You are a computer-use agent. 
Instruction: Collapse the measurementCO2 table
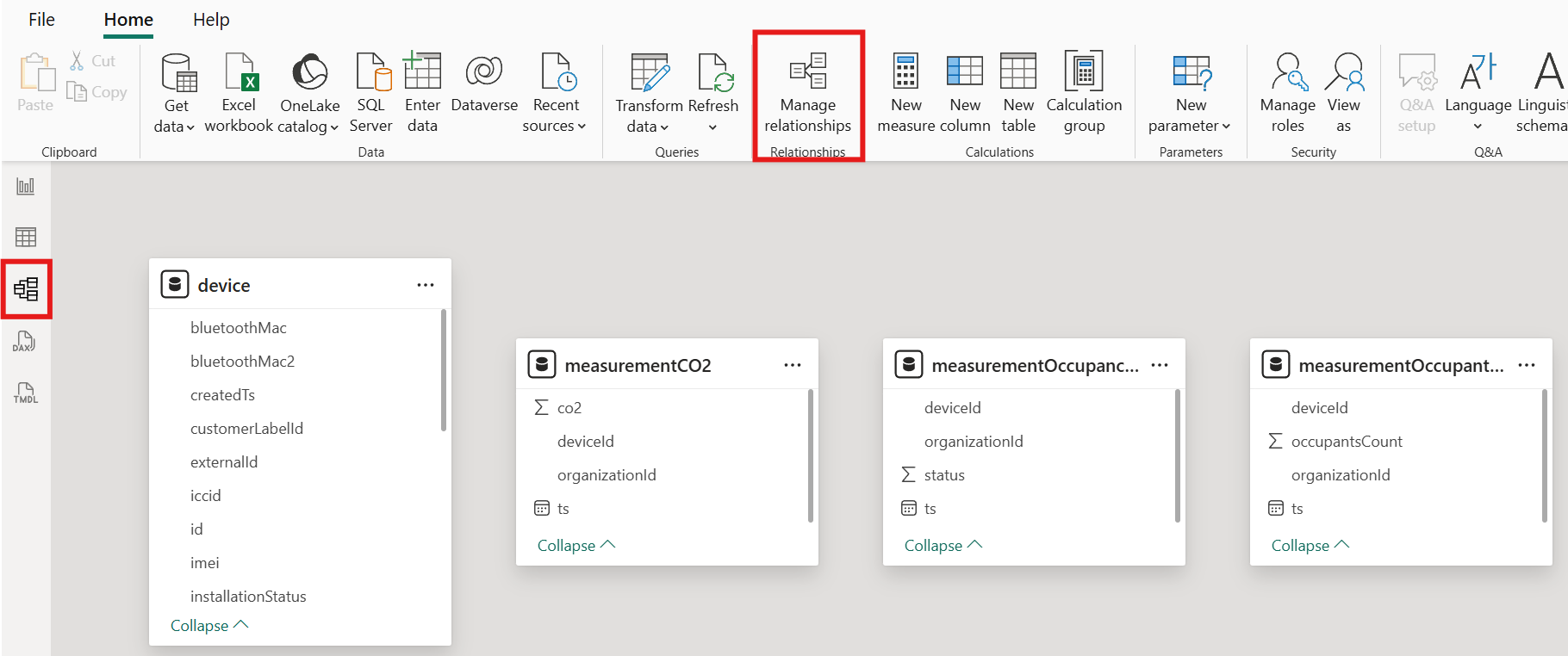576,546
